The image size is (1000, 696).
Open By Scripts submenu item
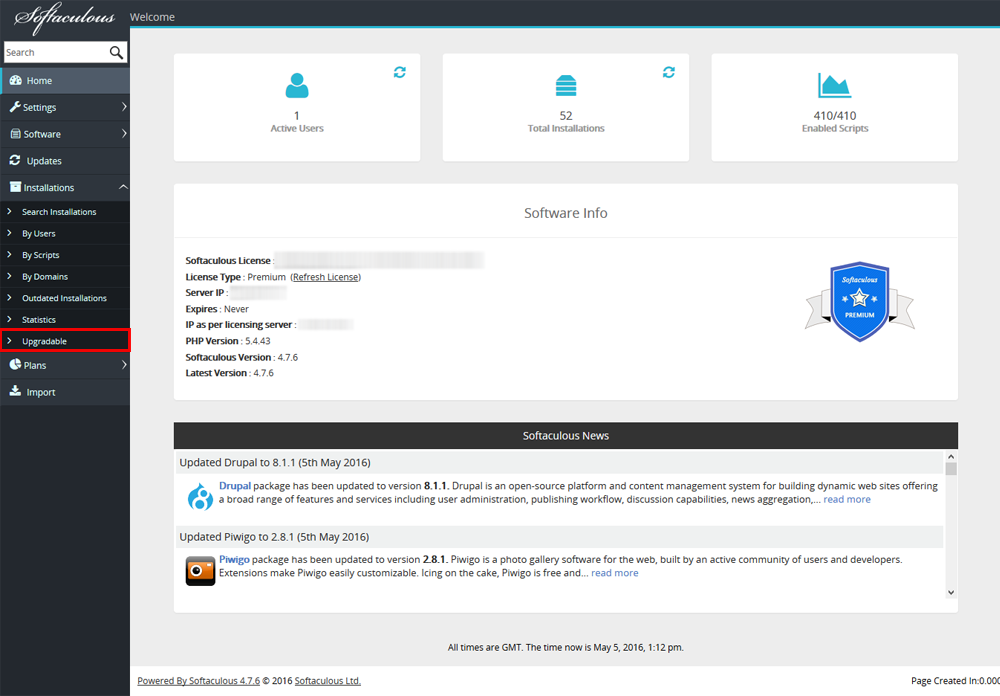pos(65,255)
